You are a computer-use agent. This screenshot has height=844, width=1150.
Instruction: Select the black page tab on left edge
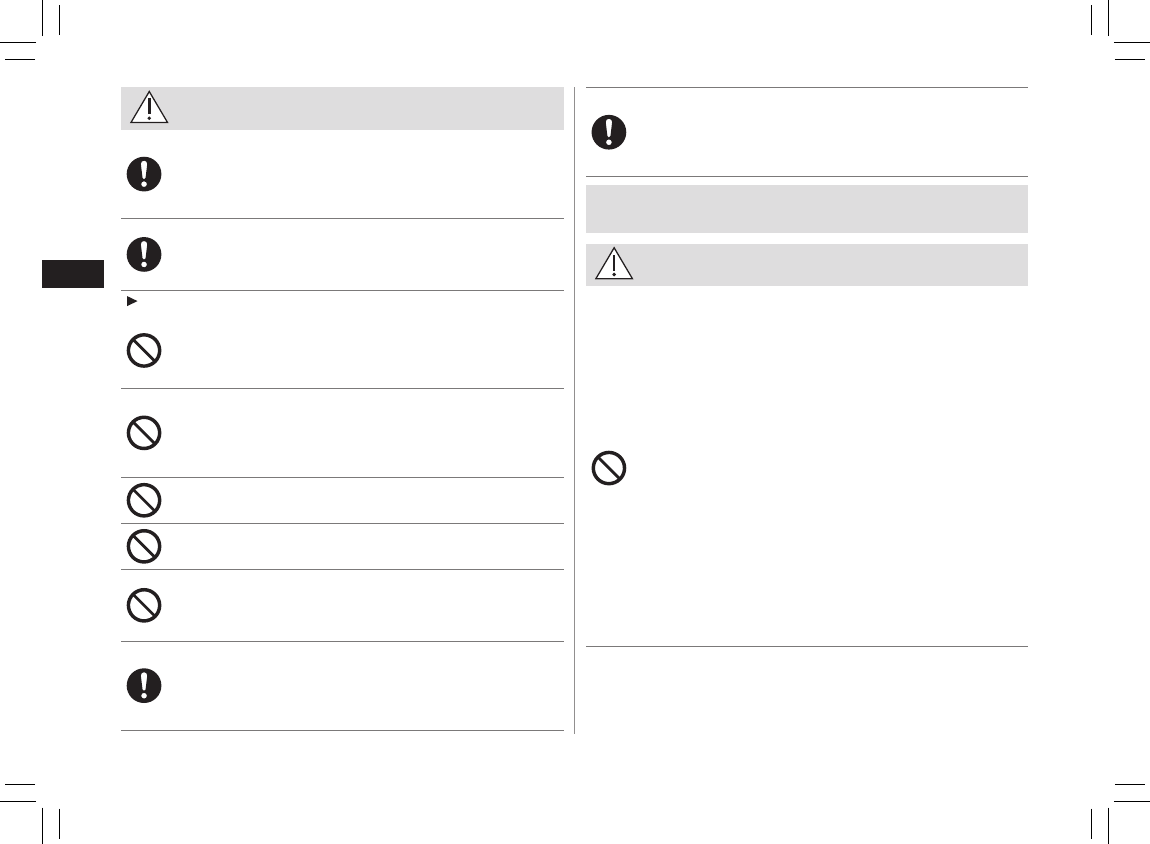(x=73, y=274)
